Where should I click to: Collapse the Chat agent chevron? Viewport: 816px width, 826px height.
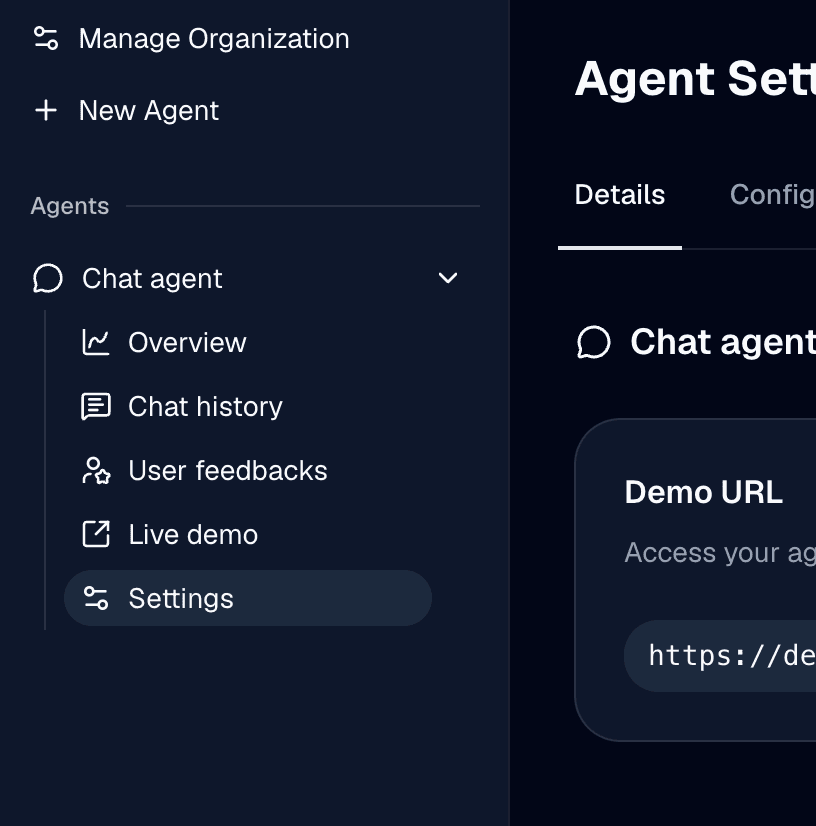click(x=448, y=278)
